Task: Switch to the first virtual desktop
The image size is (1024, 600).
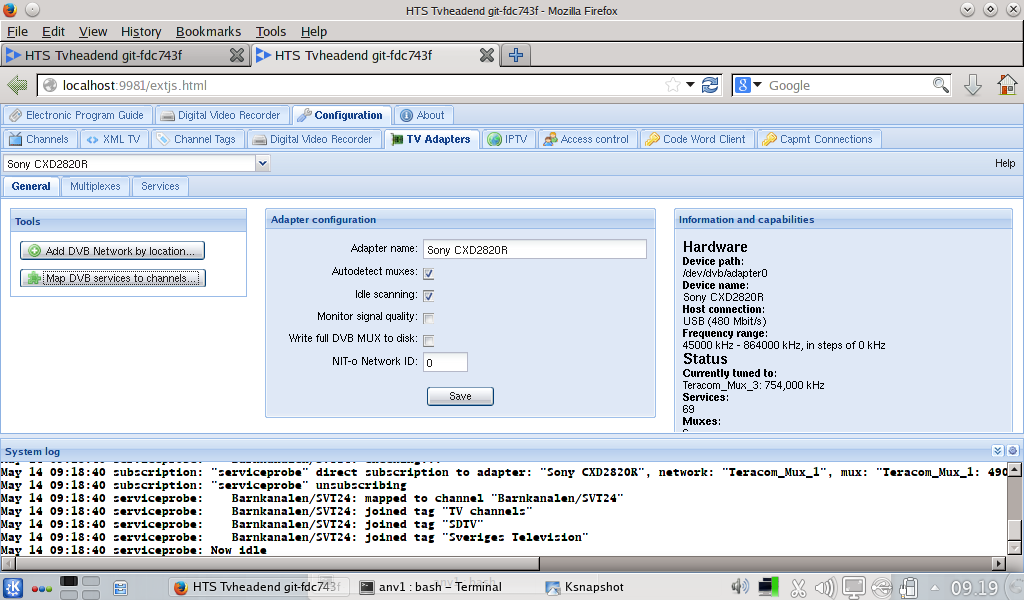Action: click(x=69, y=581)
